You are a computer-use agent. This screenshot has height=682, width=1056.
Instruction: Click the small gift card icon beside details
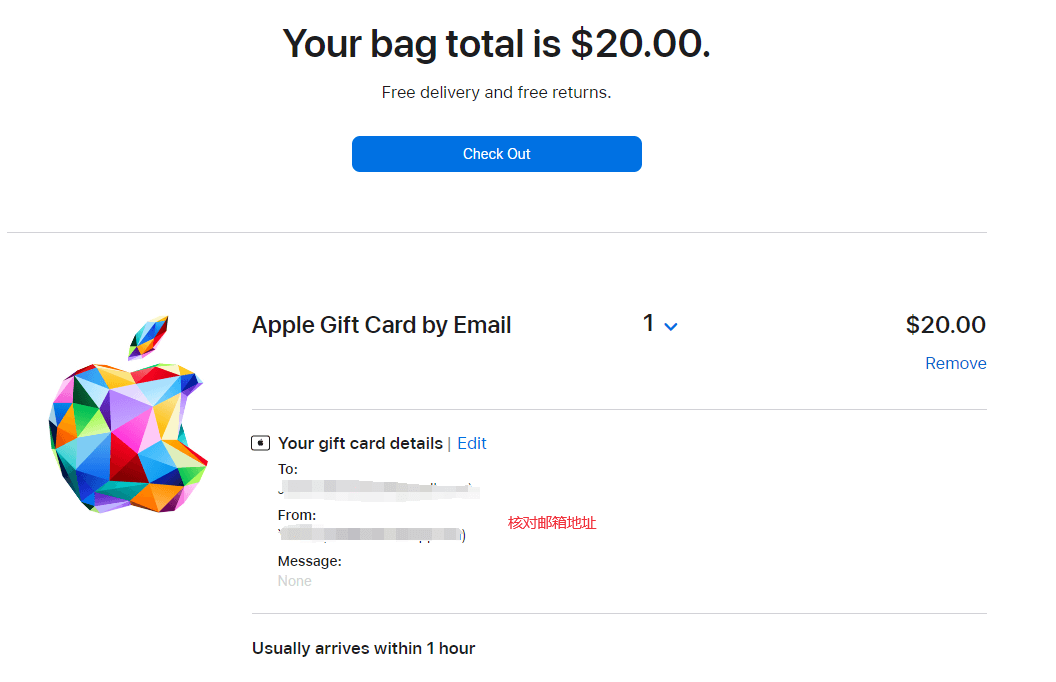261,443
